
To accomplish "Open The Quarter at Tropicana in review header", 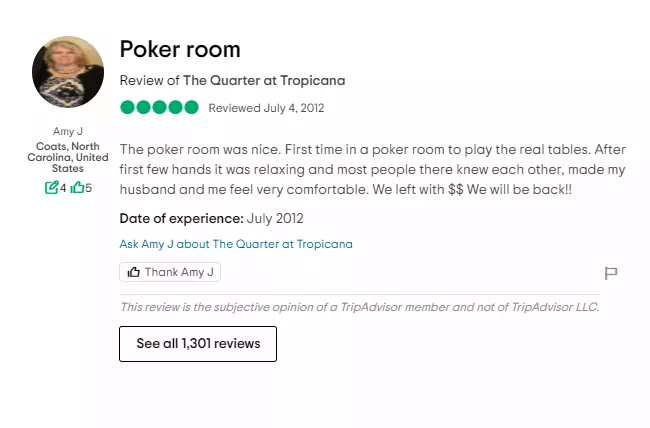I will 264,80.
